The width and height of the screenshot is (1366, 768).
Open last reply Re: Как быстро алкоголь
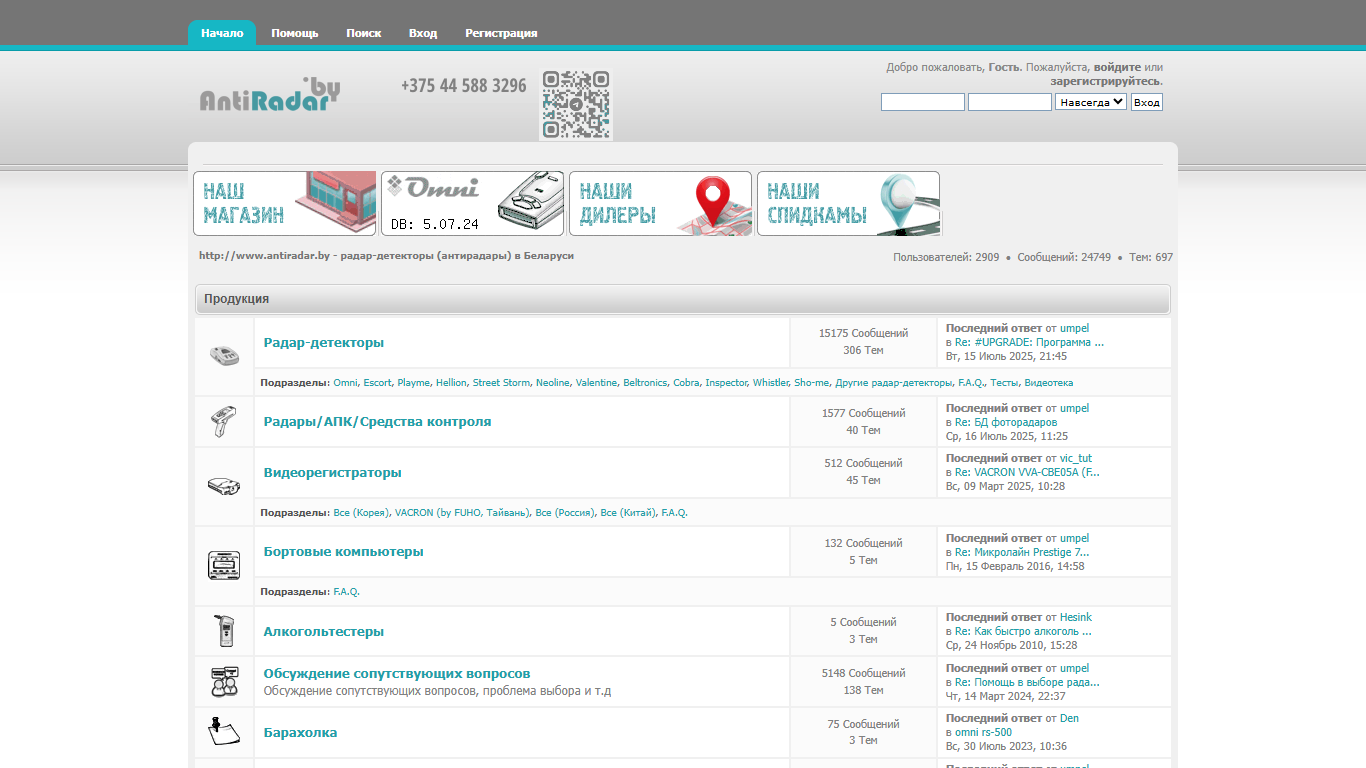coord(1023,631)
